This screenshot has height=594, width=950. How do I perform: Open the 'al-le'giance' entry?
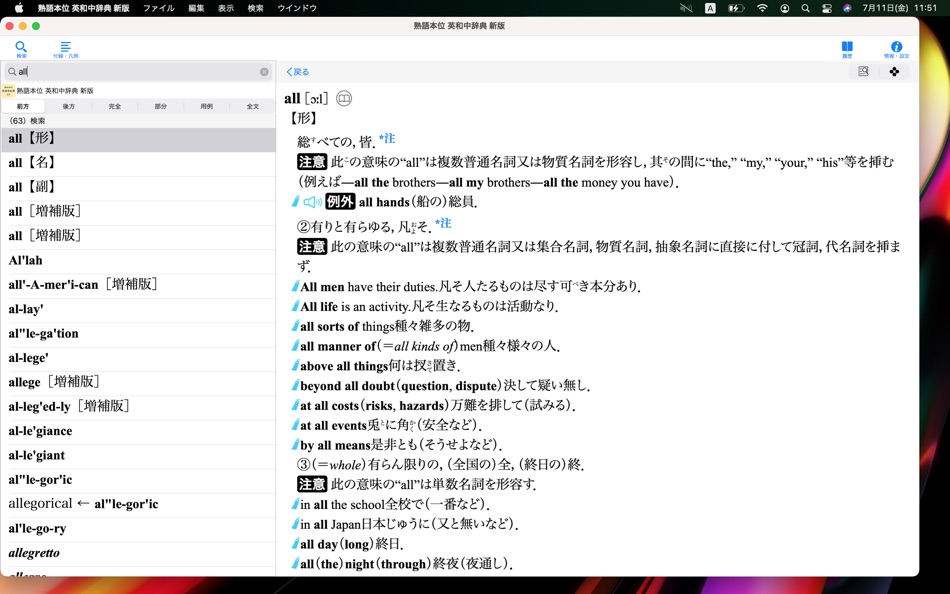[x=138, y=431]
